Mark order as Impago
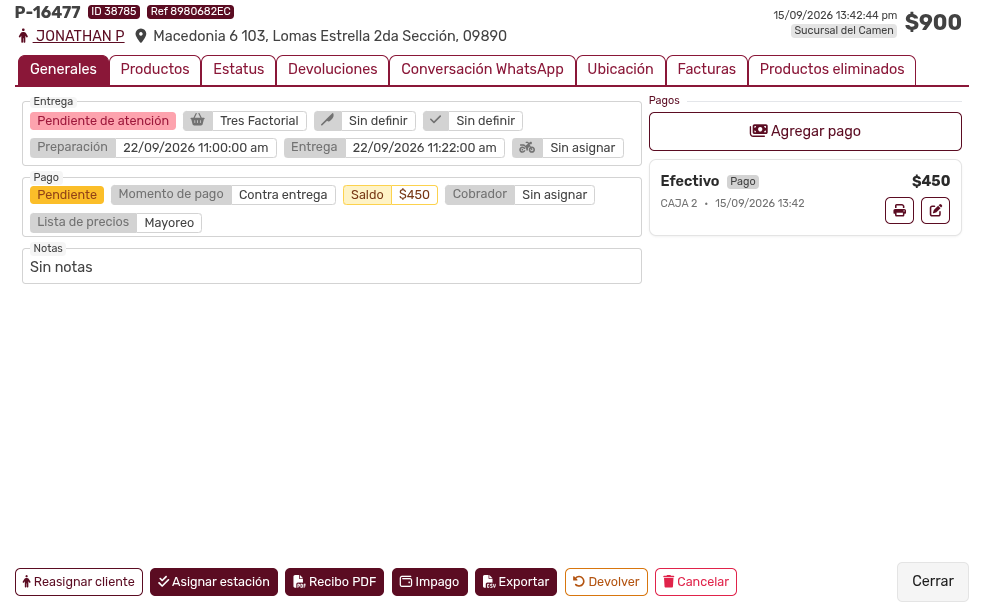This screenshot has height=603, width=983. (429, 582)
